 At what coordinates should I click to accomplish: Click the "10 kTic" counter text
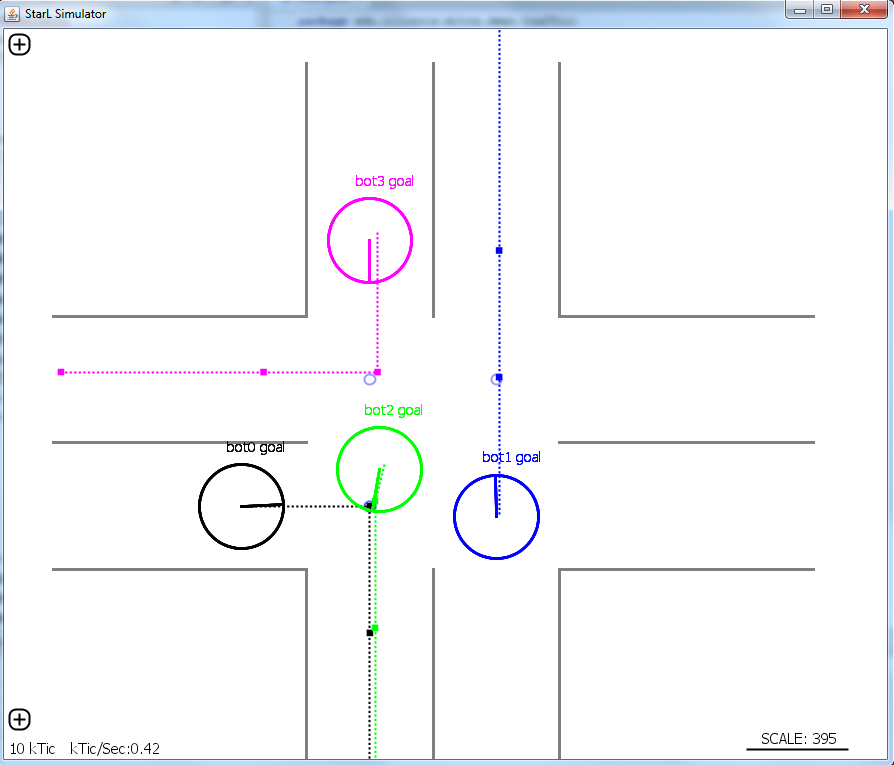click(32, 748)
